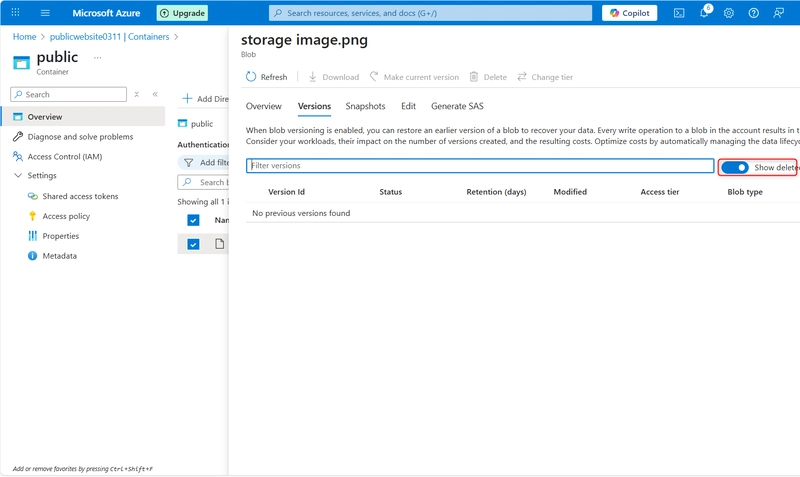Expand the search options arrow beside sidebar search

point(137,94)
